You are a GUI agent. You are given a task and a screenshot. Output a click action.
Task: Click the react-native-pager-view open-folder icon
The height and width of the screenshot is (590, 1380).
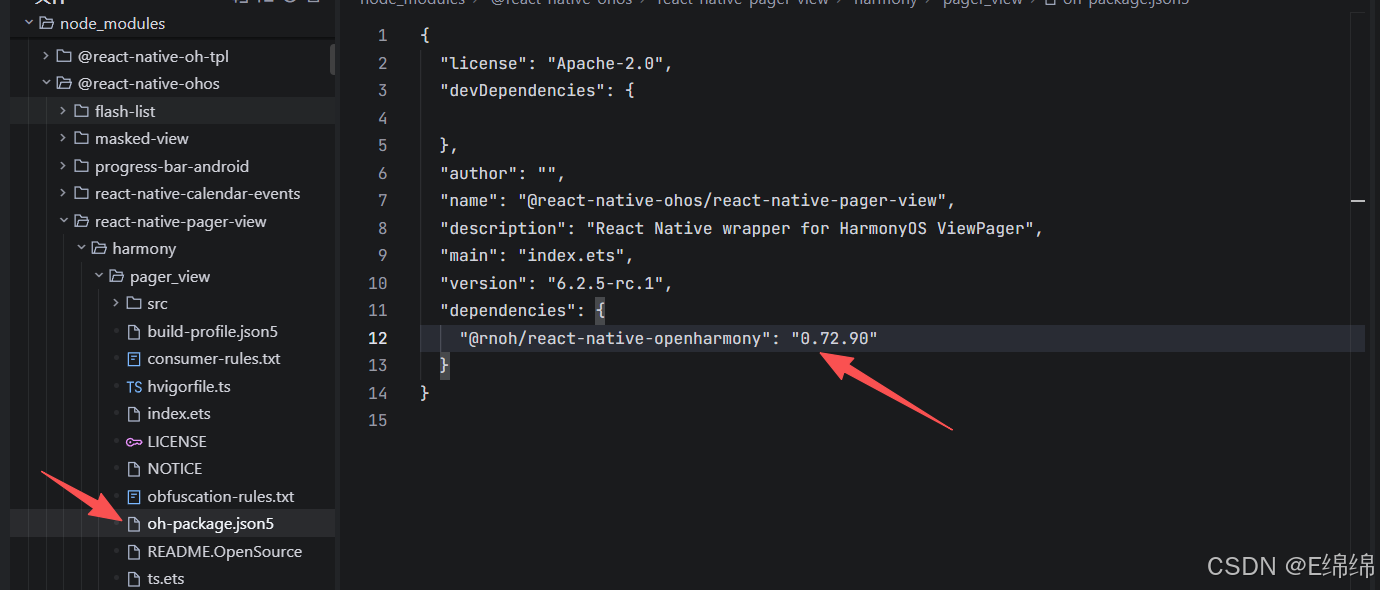(82, 221)
